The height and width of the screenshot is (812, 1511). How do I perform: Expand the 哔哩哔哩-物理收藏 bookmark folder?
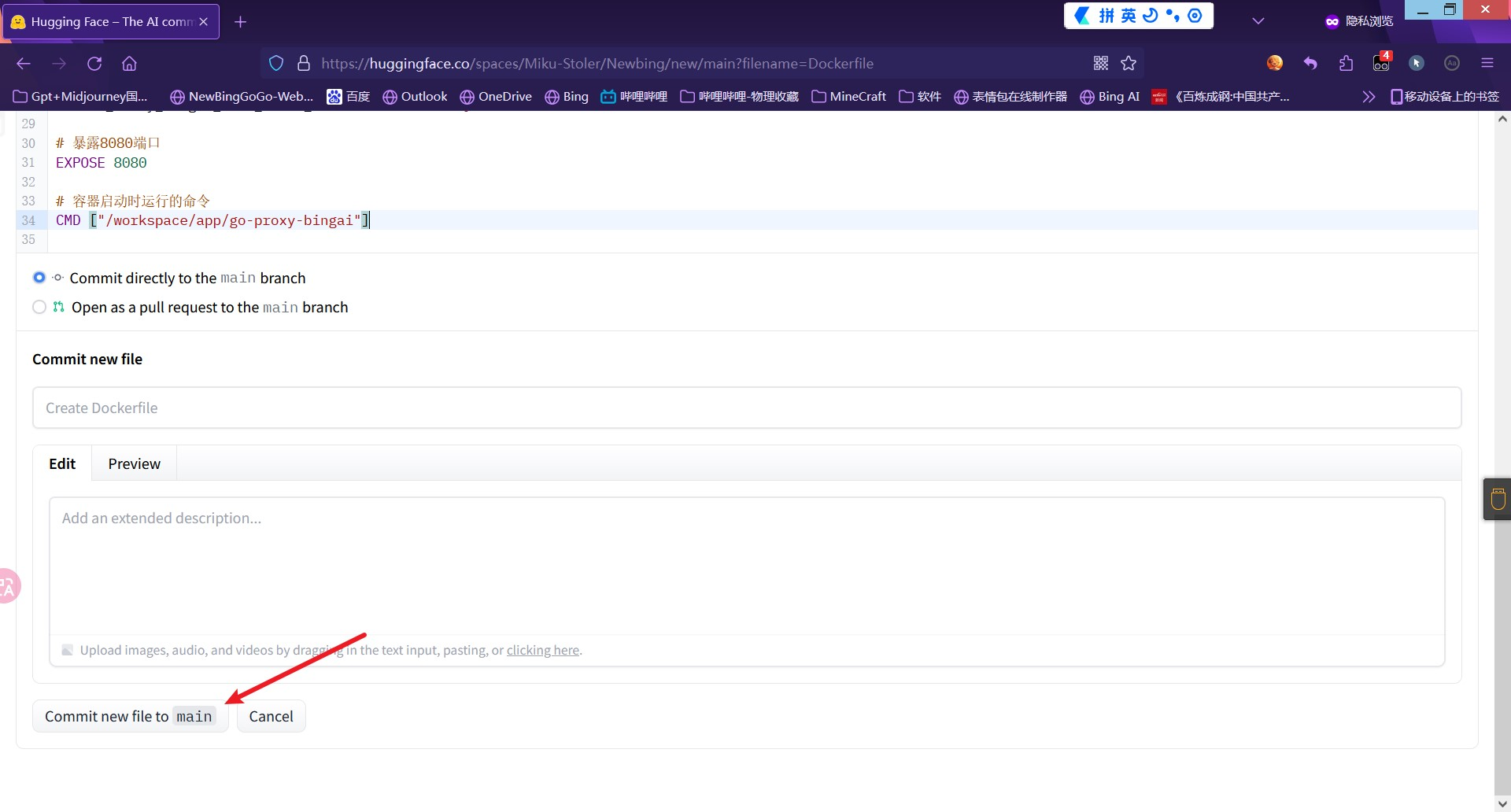click(739, 97)
